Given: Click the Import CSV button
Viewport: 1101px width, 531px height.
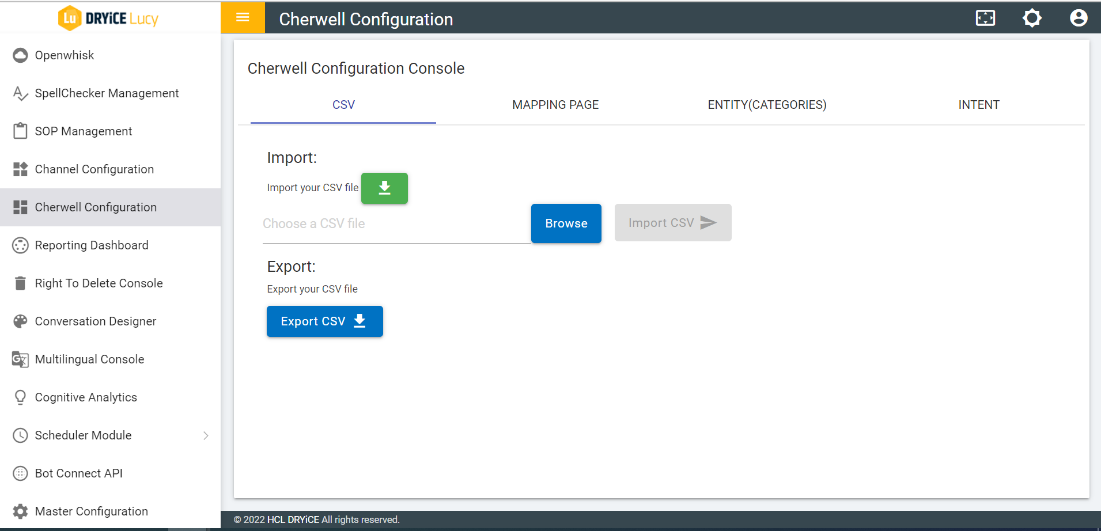Looking at the screenshot, I should click(x=673, y=223).
